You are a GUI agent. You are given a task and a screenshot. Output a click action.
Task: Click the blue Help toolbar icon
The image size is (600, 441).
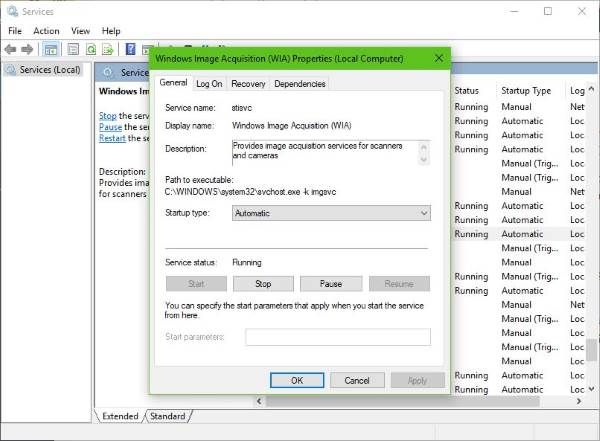point(130,49)
